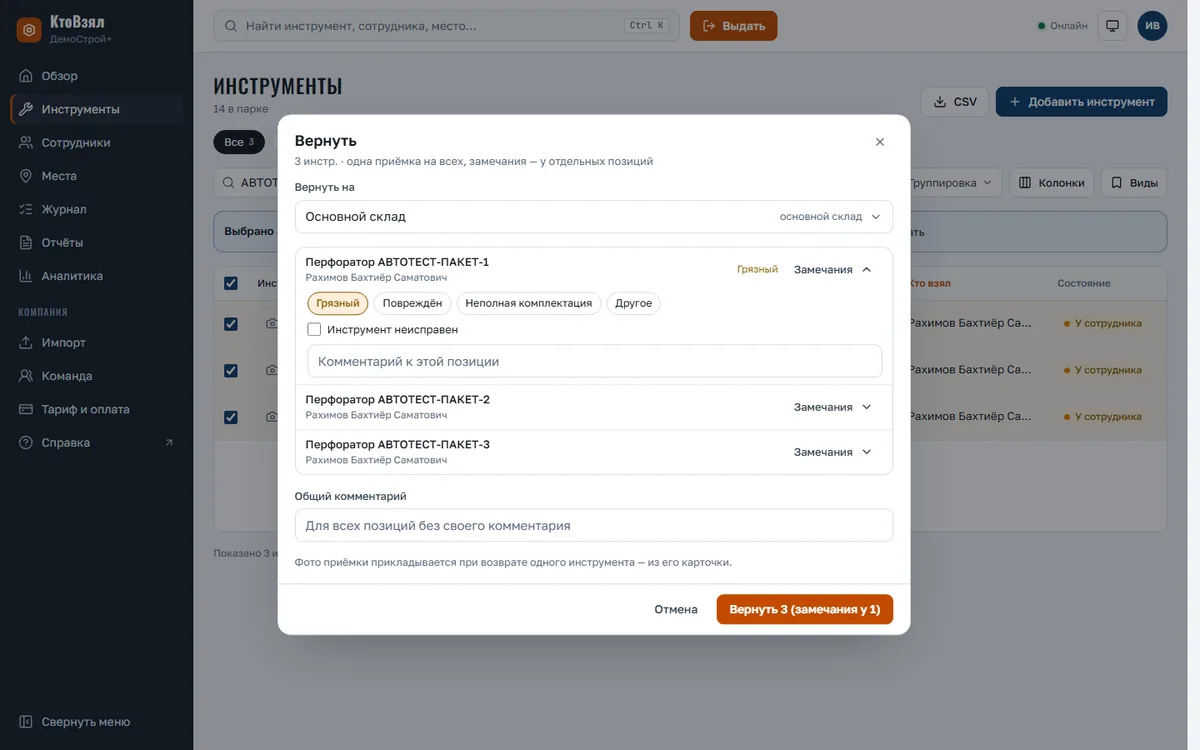Click the monitor display icon in header
This screenshot has width=1200, height=750.
tap(1112, 26)
